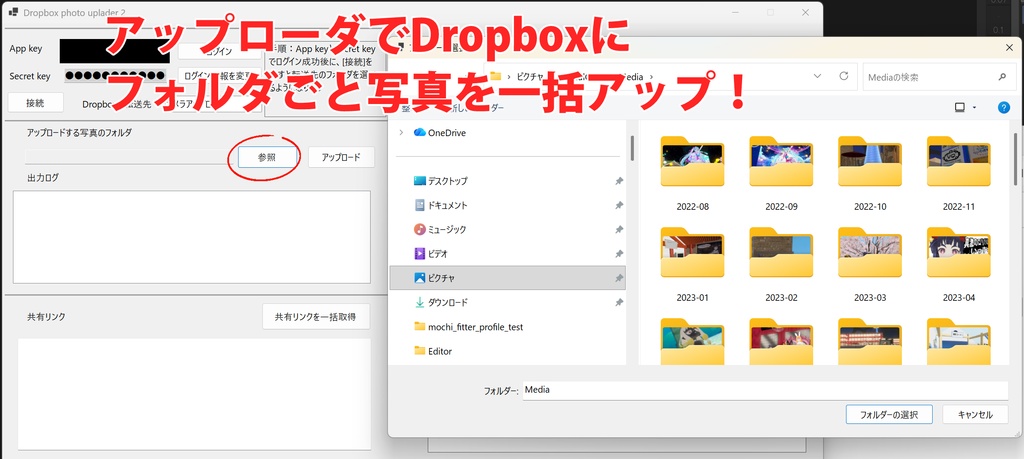Select the 2022-10 folder
This screenshot has height=459, width=1024.
(870, 172)
